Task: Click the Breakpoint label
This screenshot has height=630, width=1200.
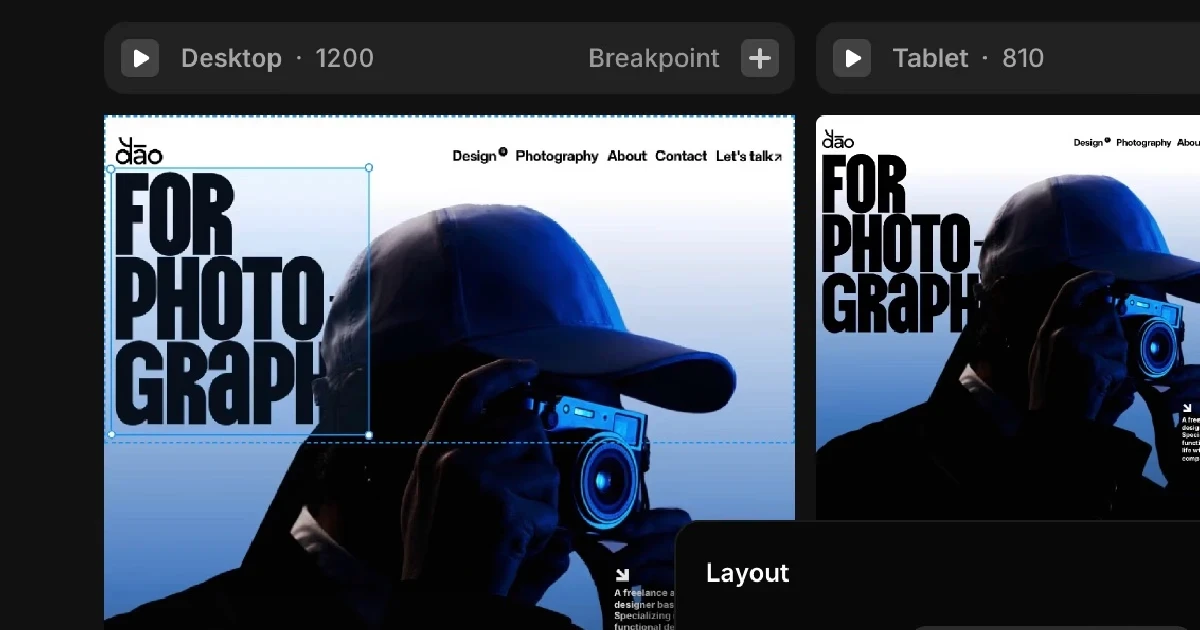Action: tap(654, 58)
